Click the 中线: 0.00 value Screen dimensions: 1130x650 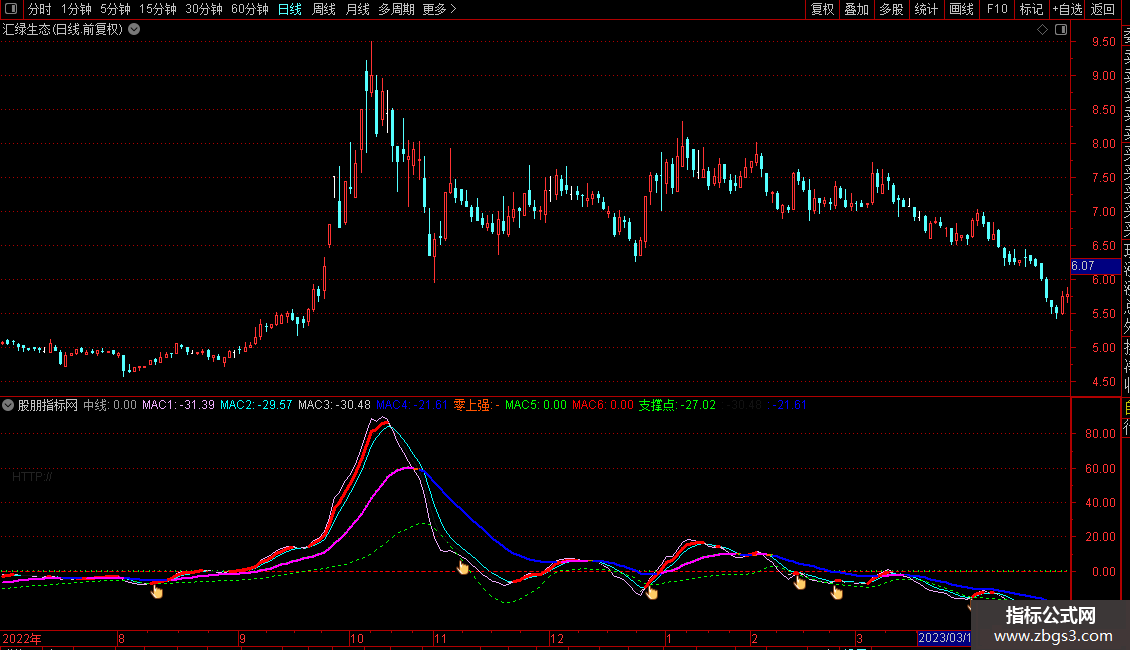(x=110, y=405)
